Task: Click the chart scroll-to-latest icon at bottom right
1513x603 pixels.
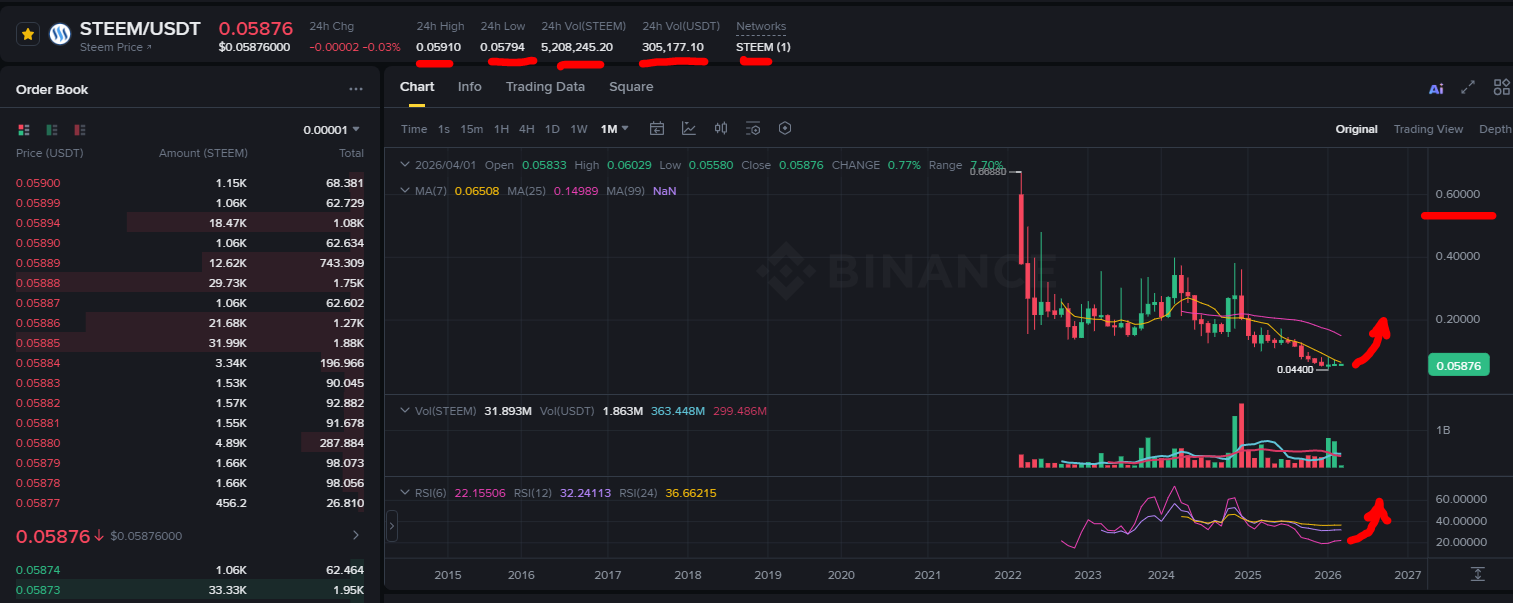Action: point(1478,573)
